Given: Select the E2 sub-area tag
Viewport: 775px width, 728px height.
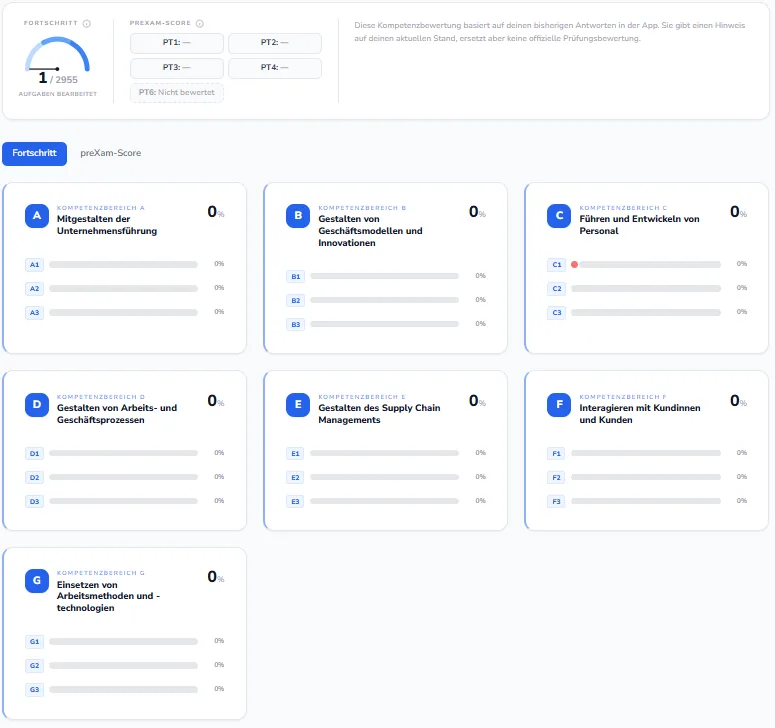Looking at the screenshot, I should pyautogui.click(x=295, y=477).
